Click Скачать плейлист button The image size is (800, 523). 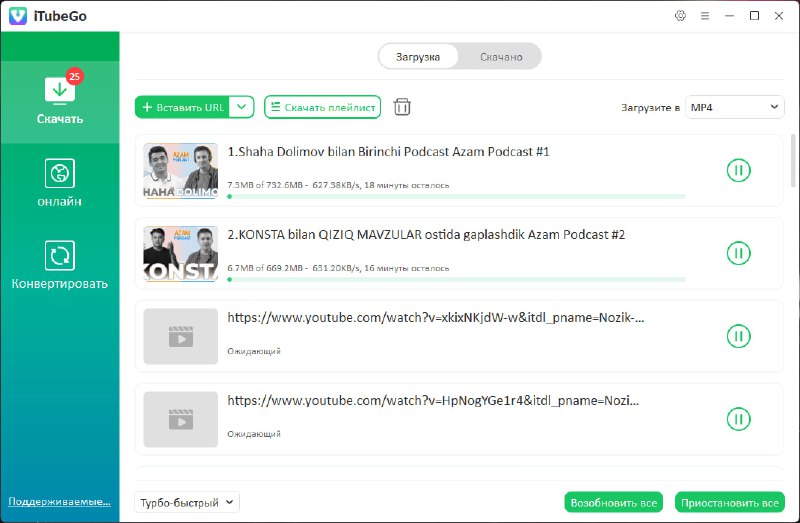(x=322, y=107)
